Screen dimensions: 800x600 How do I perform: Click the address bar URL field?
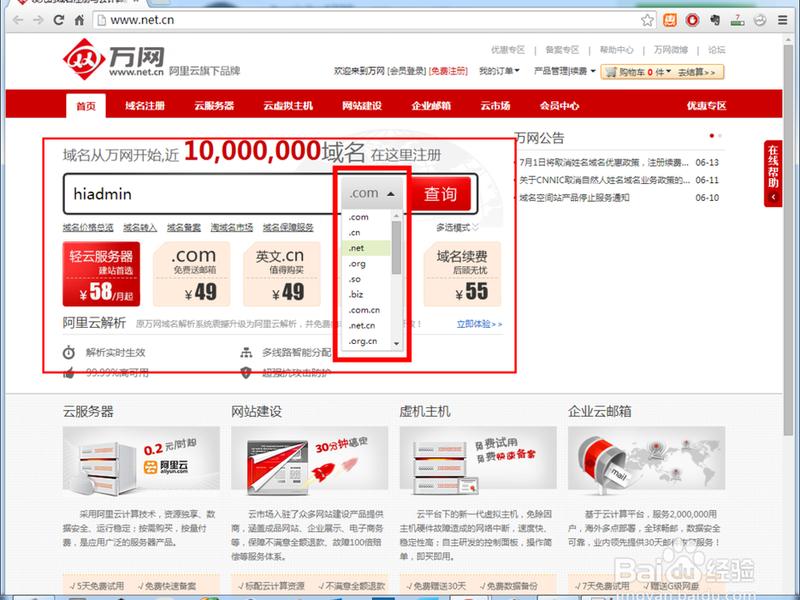pyautogui.click(x=367, y=20)
